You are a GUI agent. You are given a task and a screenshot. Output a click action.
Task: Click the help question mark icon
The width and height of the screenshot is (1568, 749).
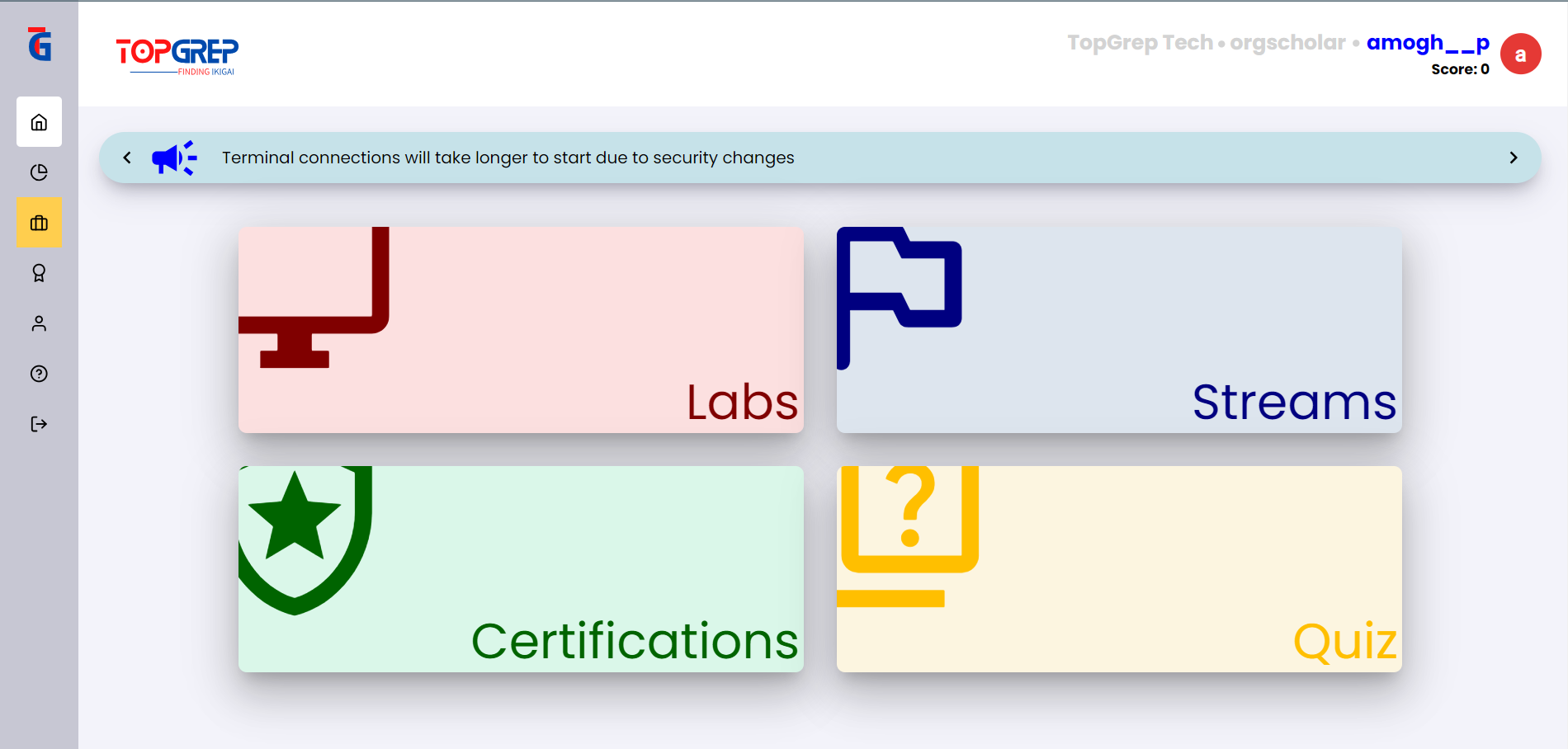point(39,374)
